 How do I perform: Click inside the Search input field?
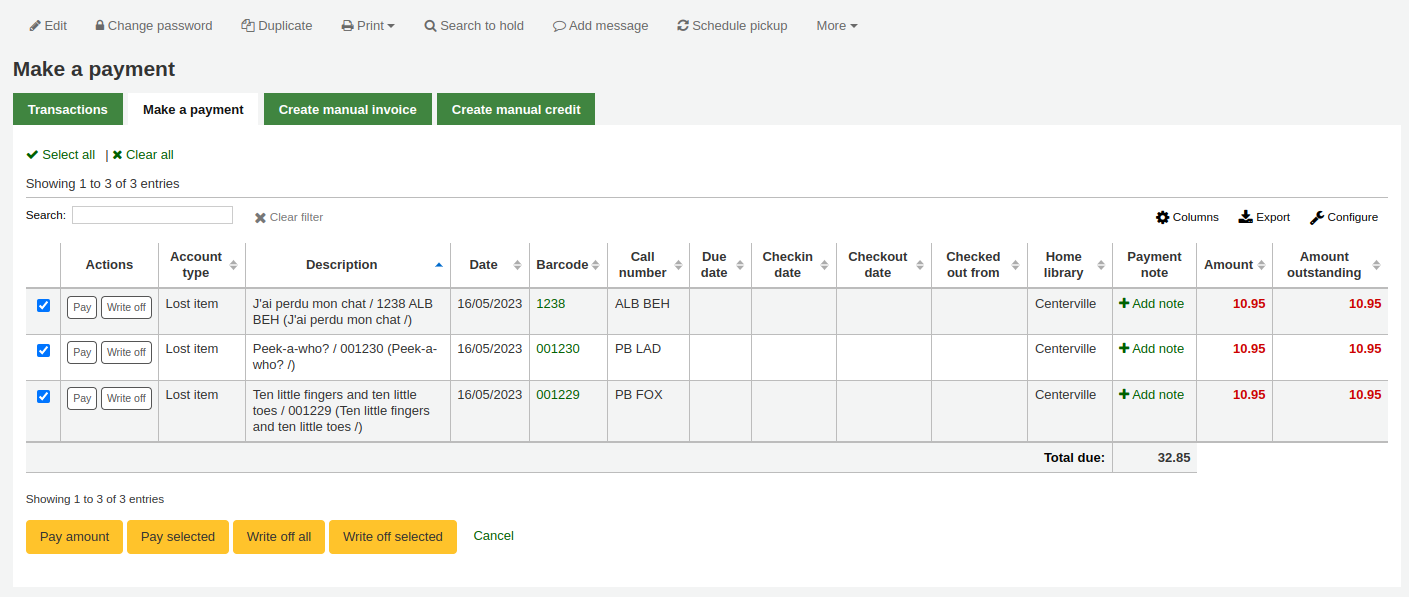tap(151, 215)
